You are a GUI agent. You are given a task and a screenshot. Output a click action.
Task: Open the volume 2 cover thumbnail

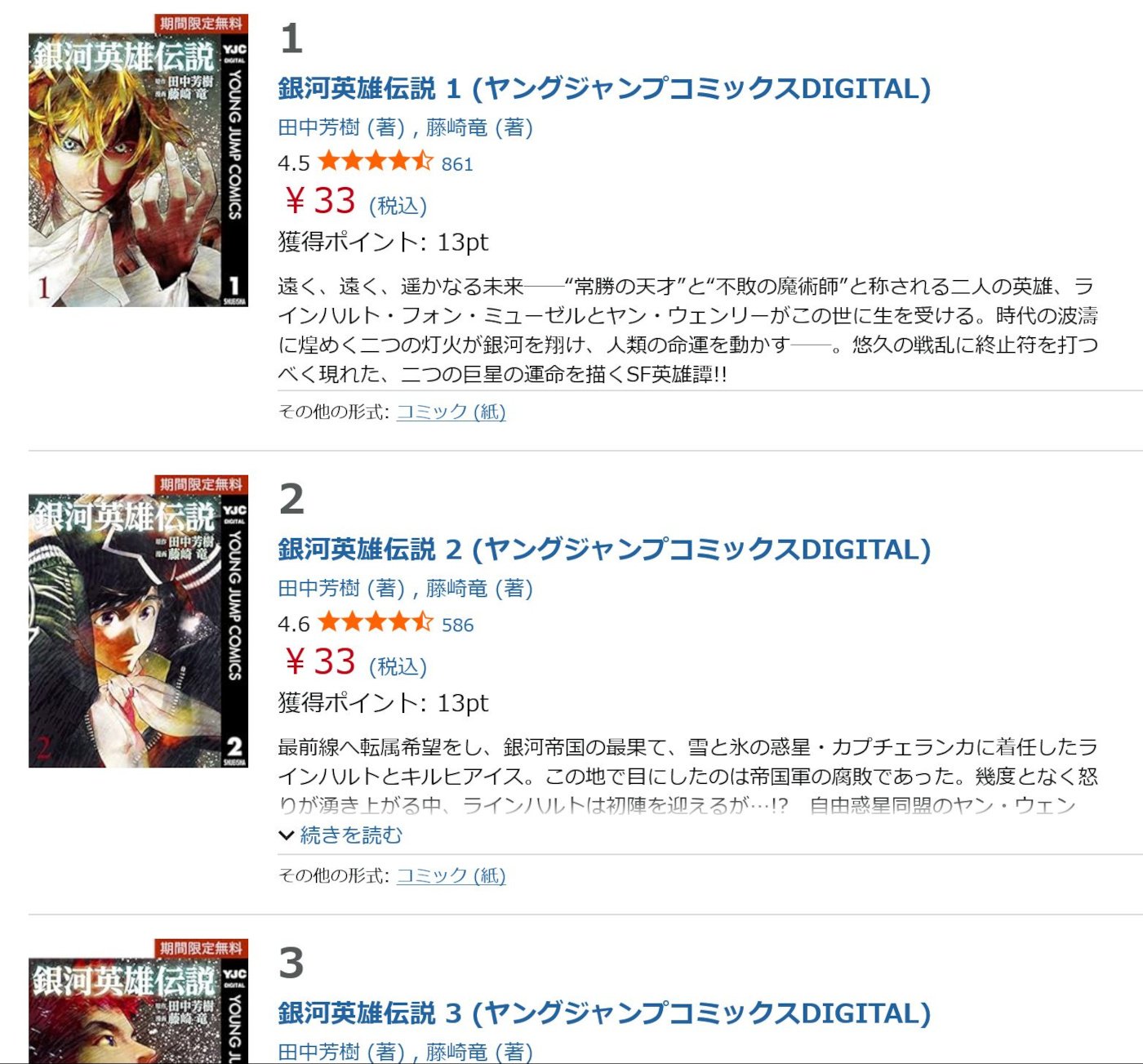(138, 630)
